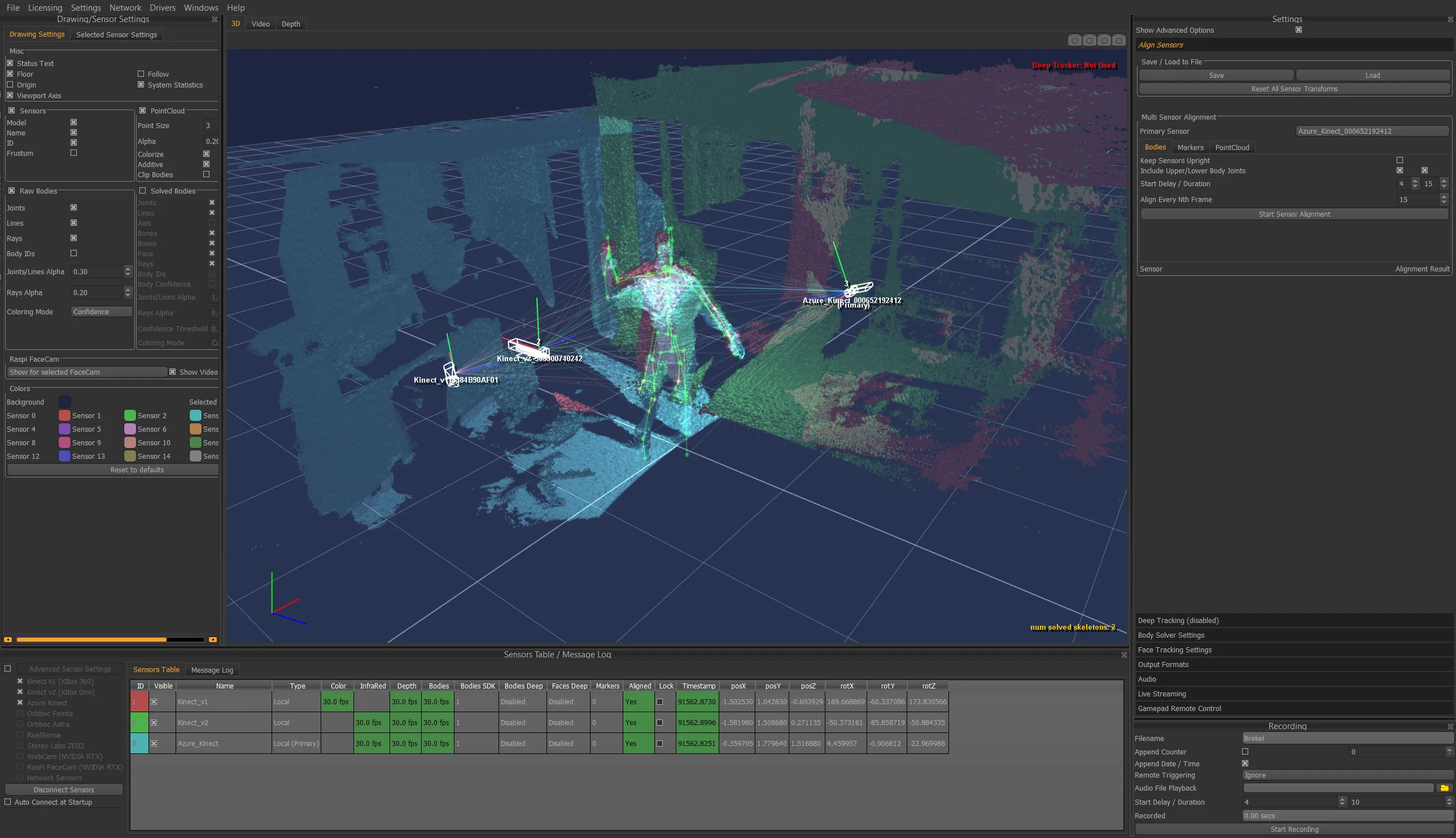Viewport: 1456px width, 838px height.
Task: Enable the Follow checkbox
Action: point(141,74)
